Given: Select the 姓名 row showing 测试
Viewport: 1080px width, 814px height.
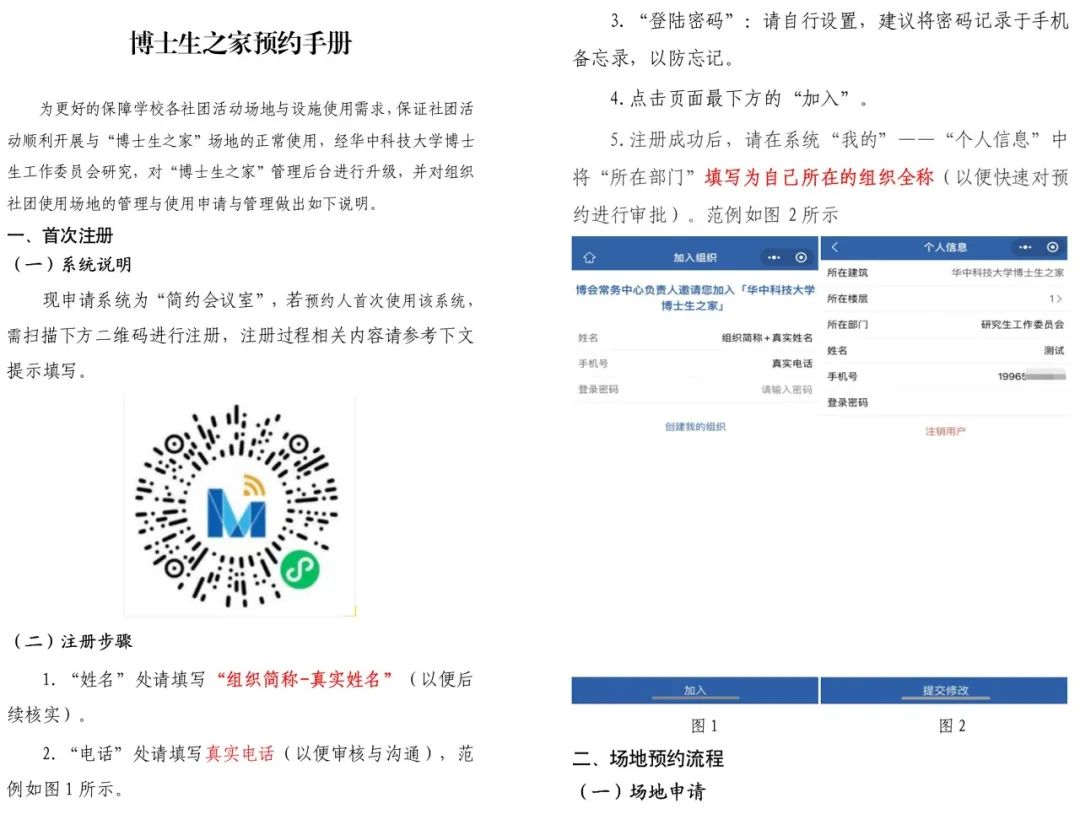Looking at the screenshot, I should (x=944, y=351).
